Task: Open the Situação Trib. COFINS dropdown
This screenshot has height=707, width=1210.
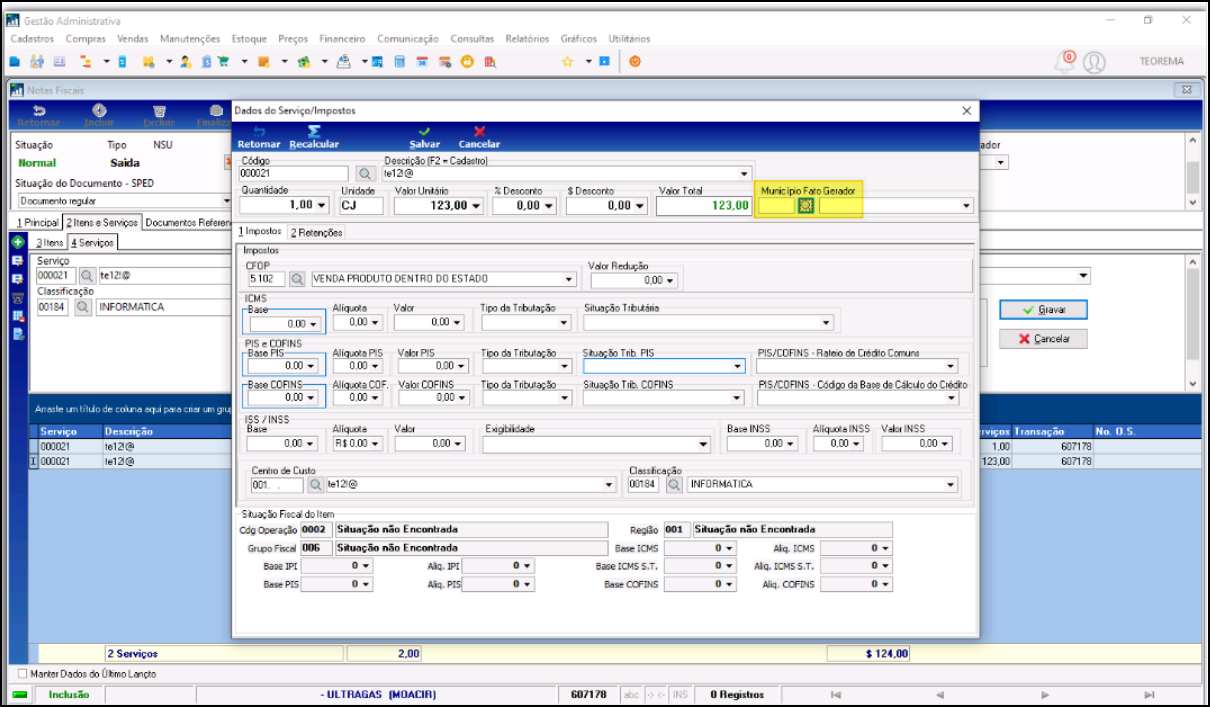Action: 738,398
